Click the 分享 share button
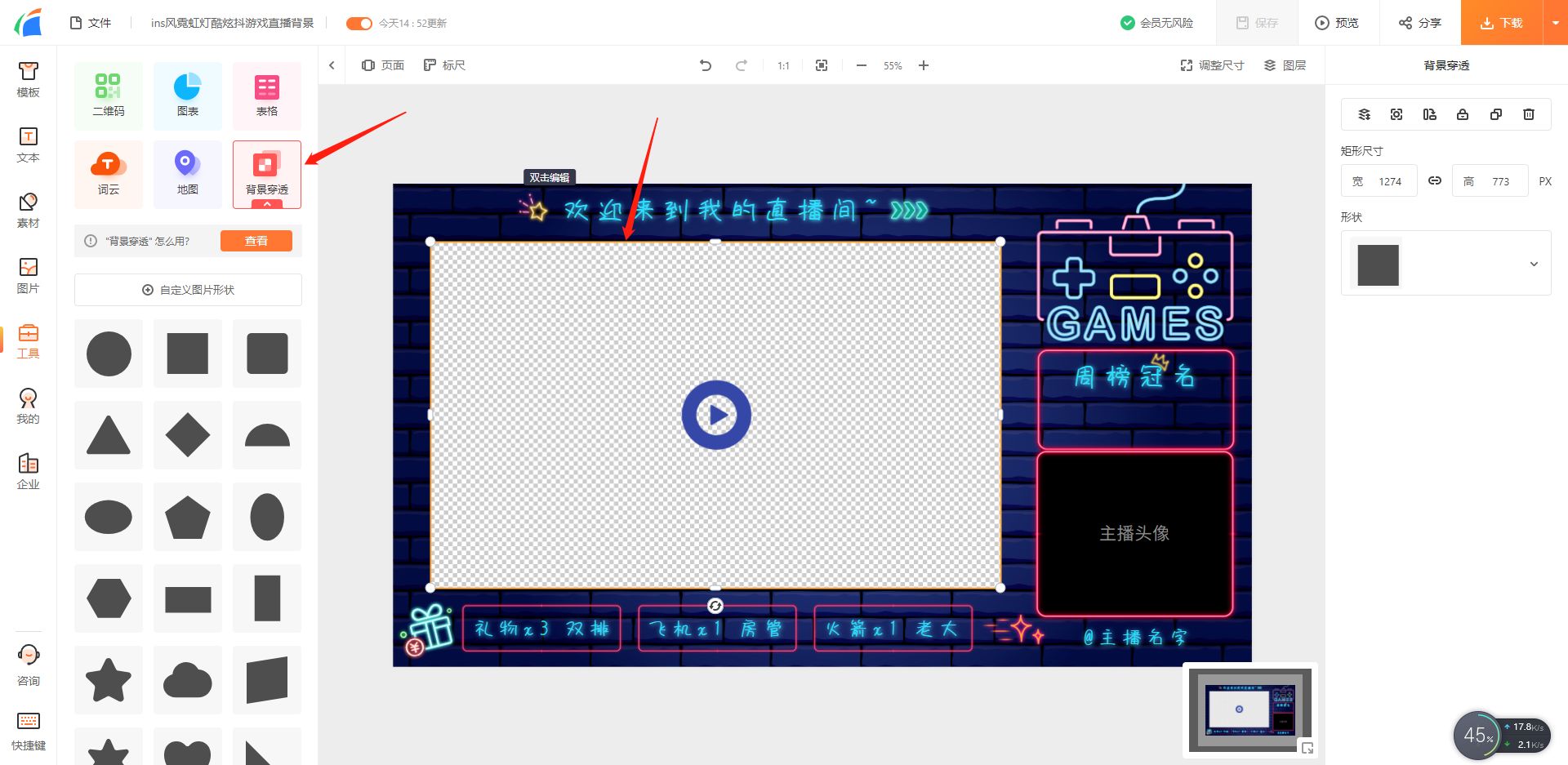Image resolution: width=1568 pixels, height=765 pixels. point(1420,23)
